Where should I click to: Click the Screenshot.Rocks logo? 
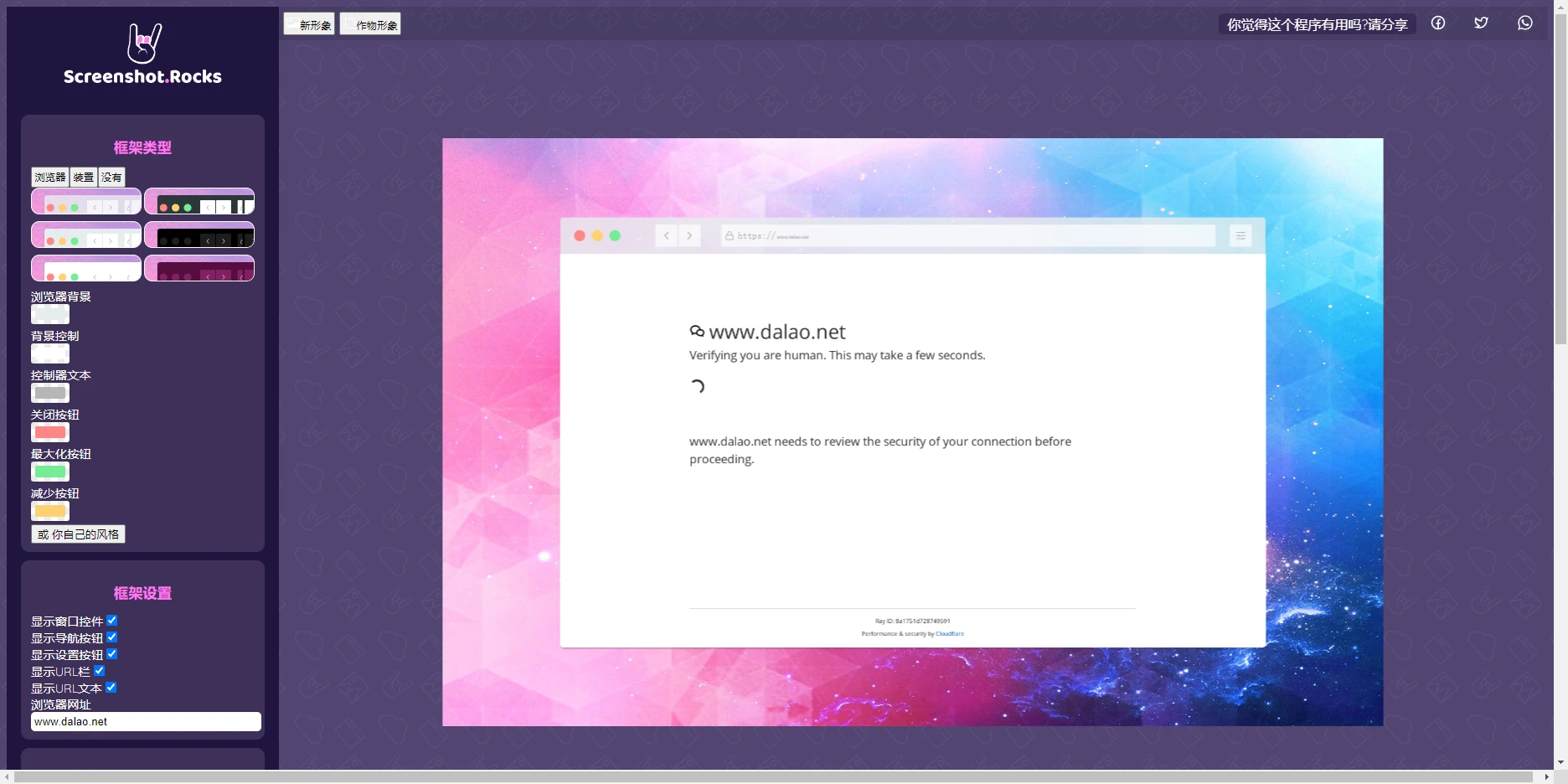pos(143,54)
